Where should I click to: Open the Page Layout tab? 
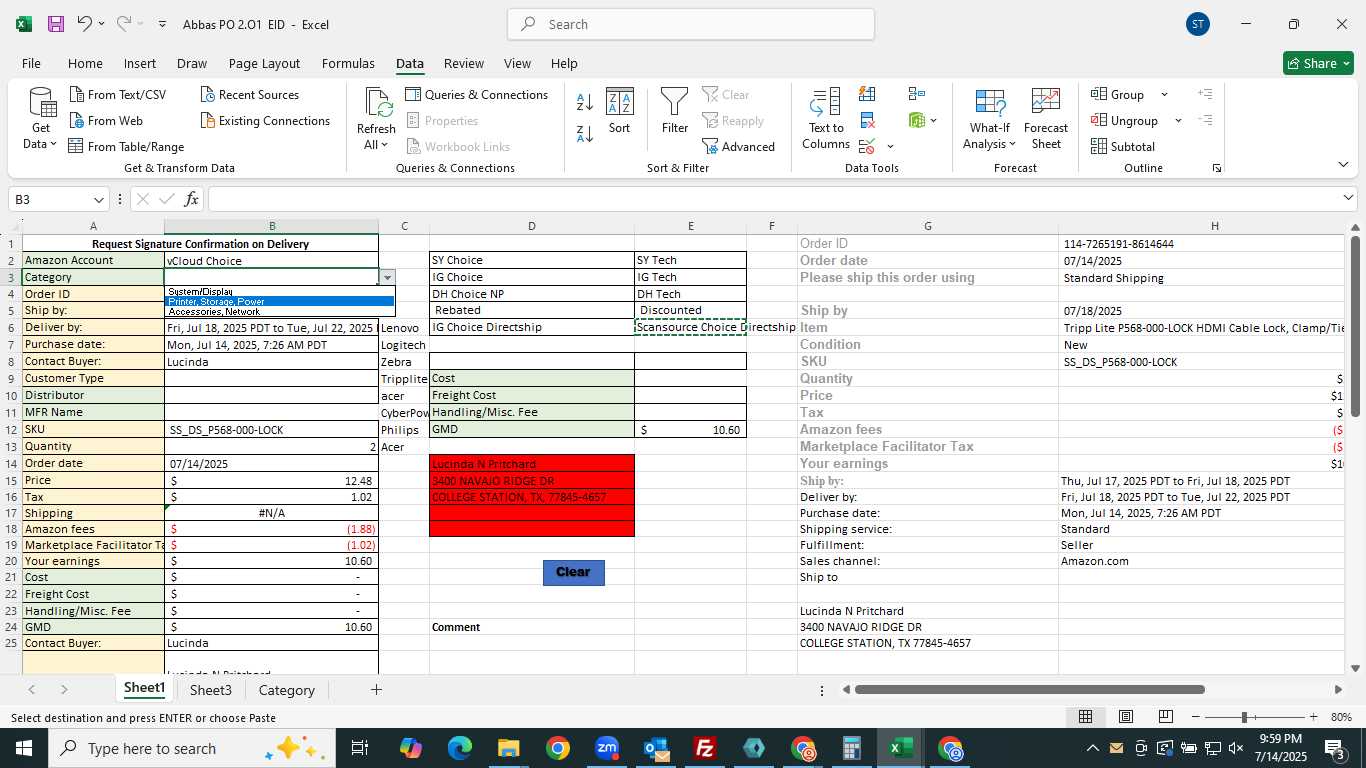tap(264, 63)
